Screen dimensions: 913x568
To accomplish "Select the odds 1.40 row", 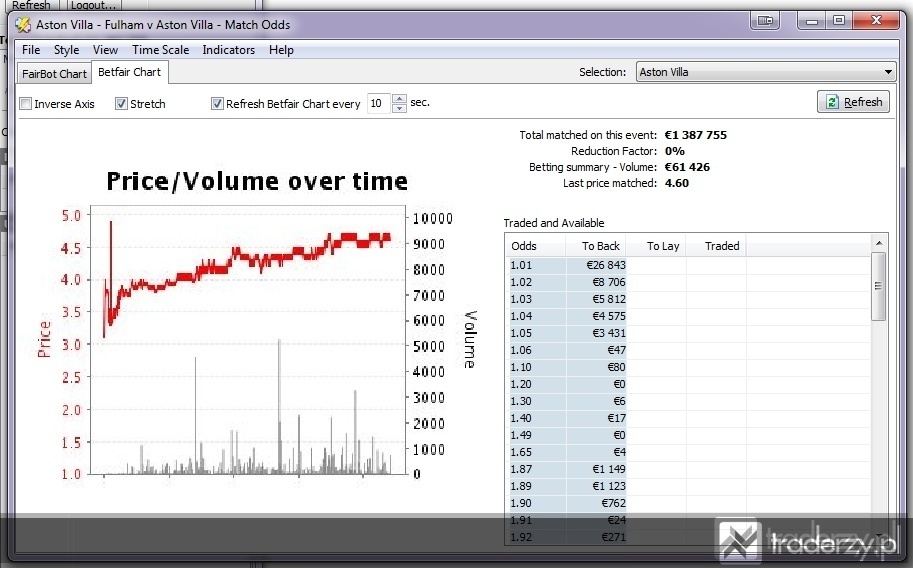I will pyautogui.click(x=688, y=418).
